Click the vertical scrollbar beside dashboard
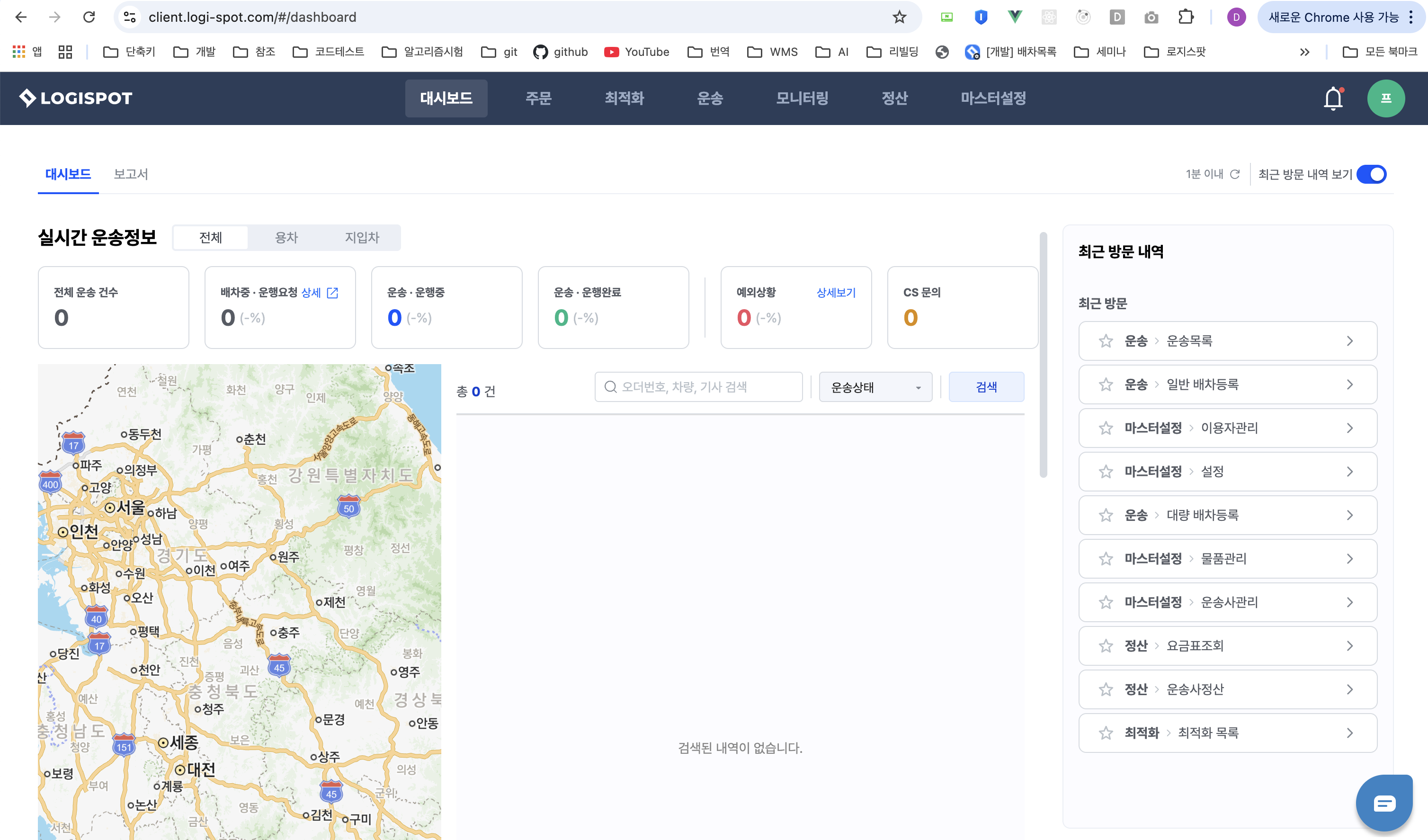1428x840 pixels. (1043, 356)
